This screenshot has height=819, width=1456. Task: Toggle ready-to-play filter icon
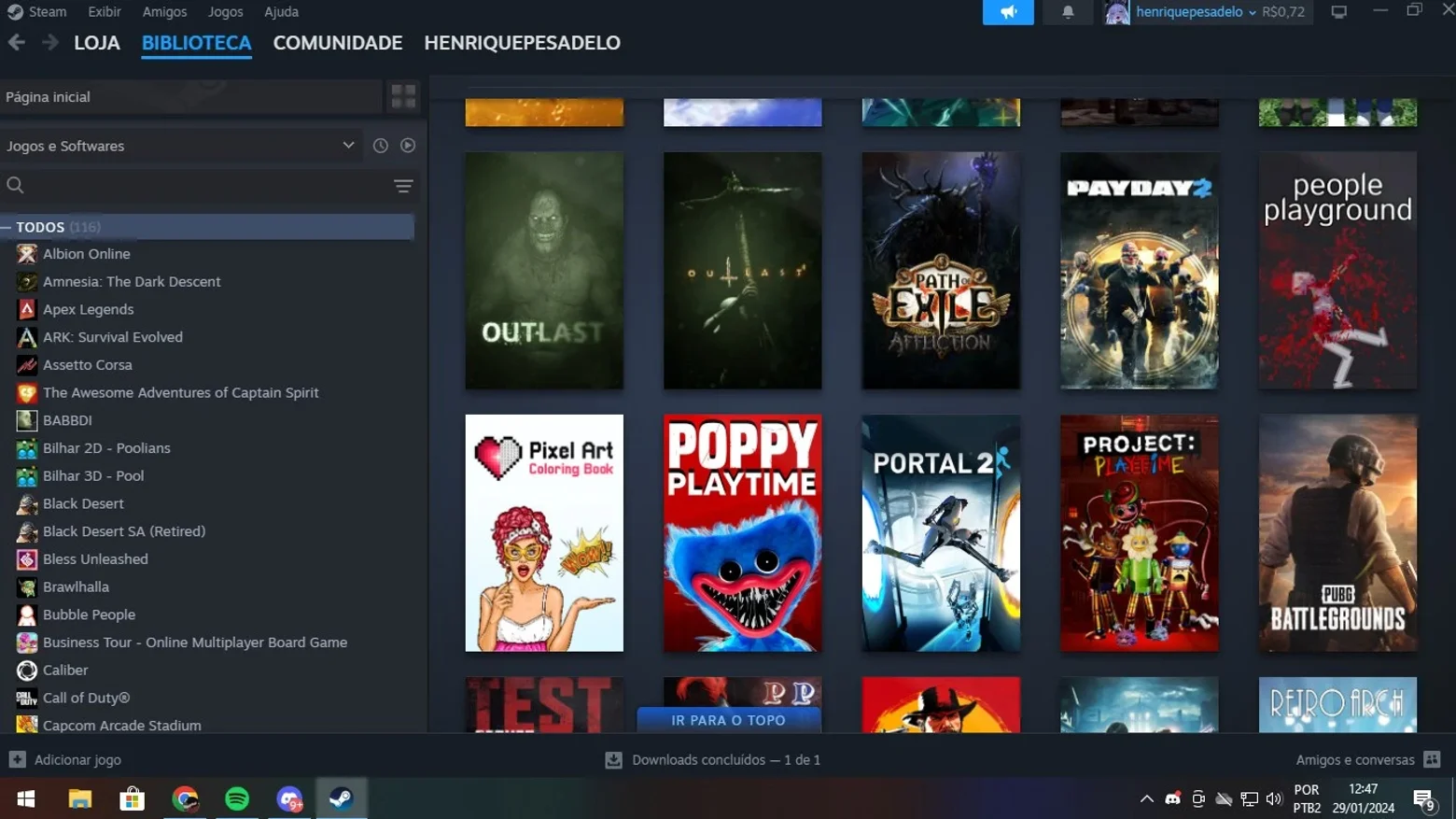click(408, 146)
